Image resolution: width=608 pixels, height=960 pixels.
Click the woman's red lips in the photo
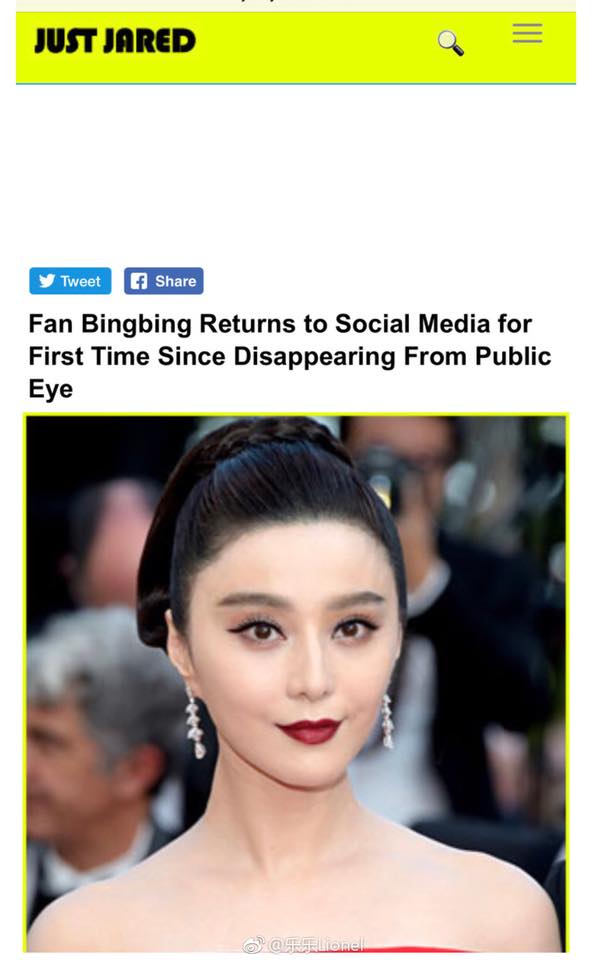309,730
